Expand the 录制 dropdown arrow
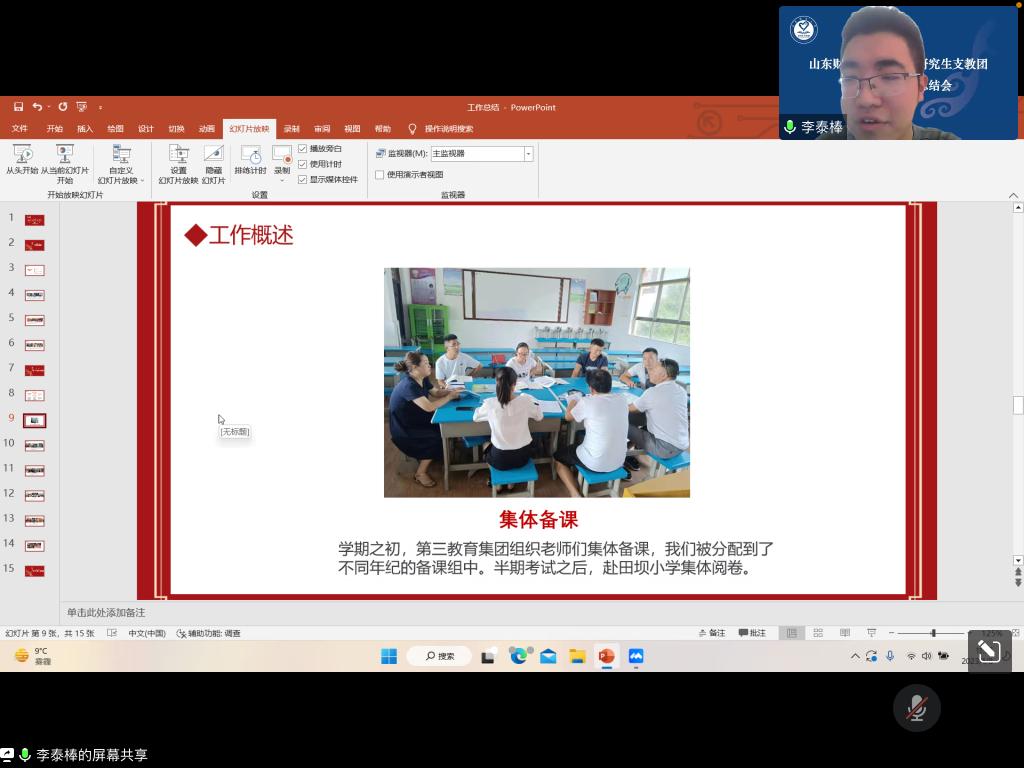Image resolution: width=1024 pixels, height=768 pixels. (x=282, y=181)
